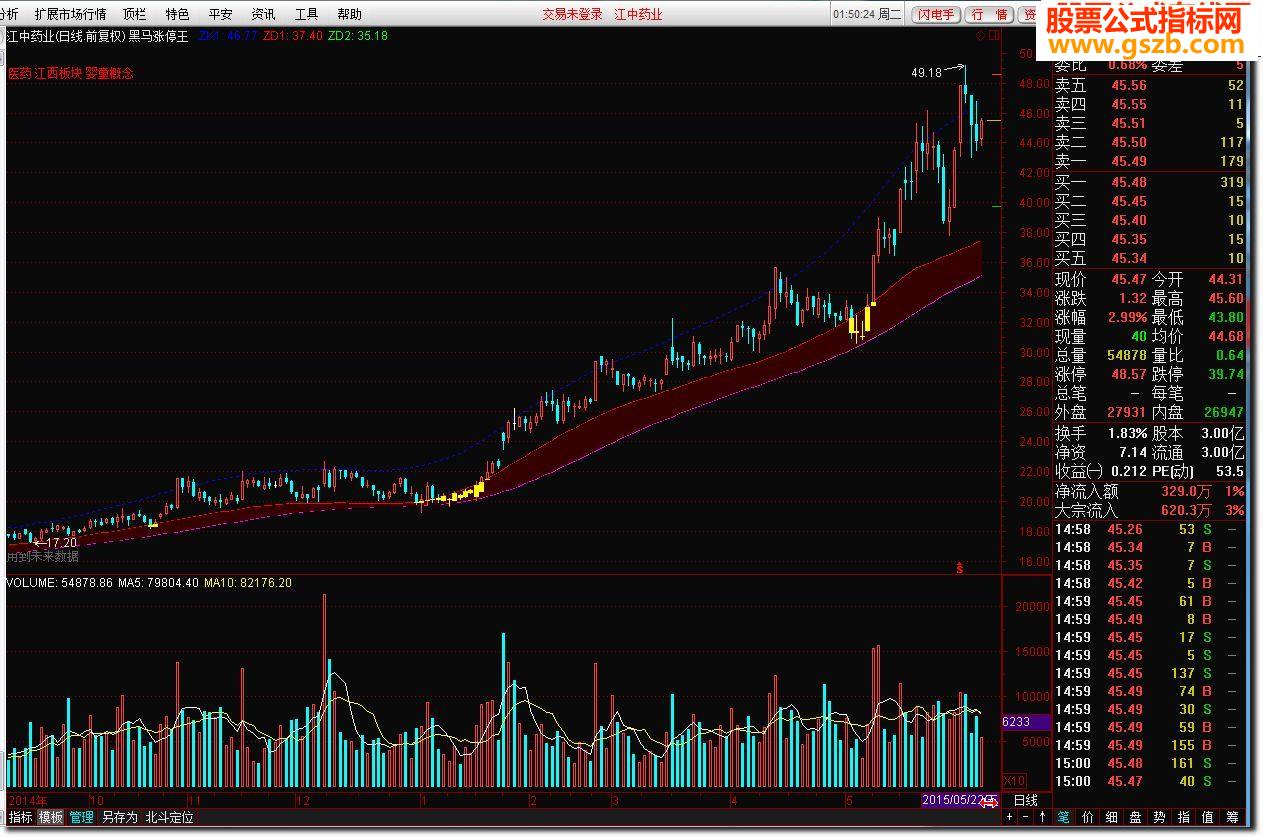
Task: Click the 买一 bid row at 45.48
Action: (x=1150, y=183)
